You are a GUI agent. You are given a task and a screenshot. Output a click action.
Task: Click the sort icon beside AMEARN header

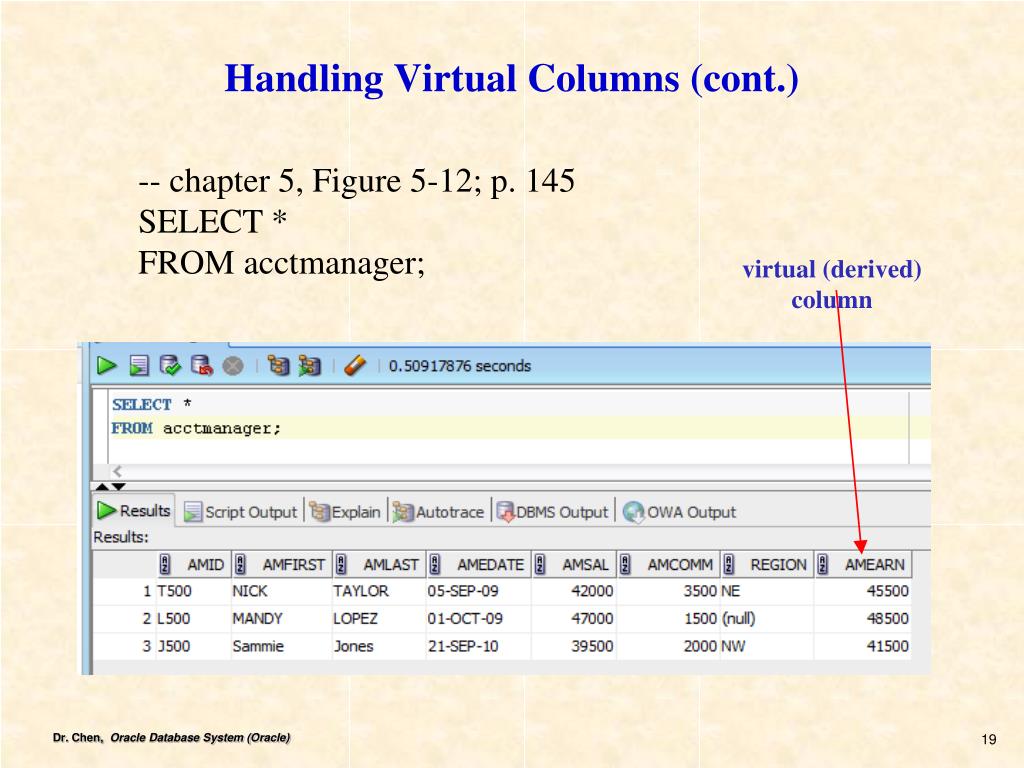click(x=823, y=564)
